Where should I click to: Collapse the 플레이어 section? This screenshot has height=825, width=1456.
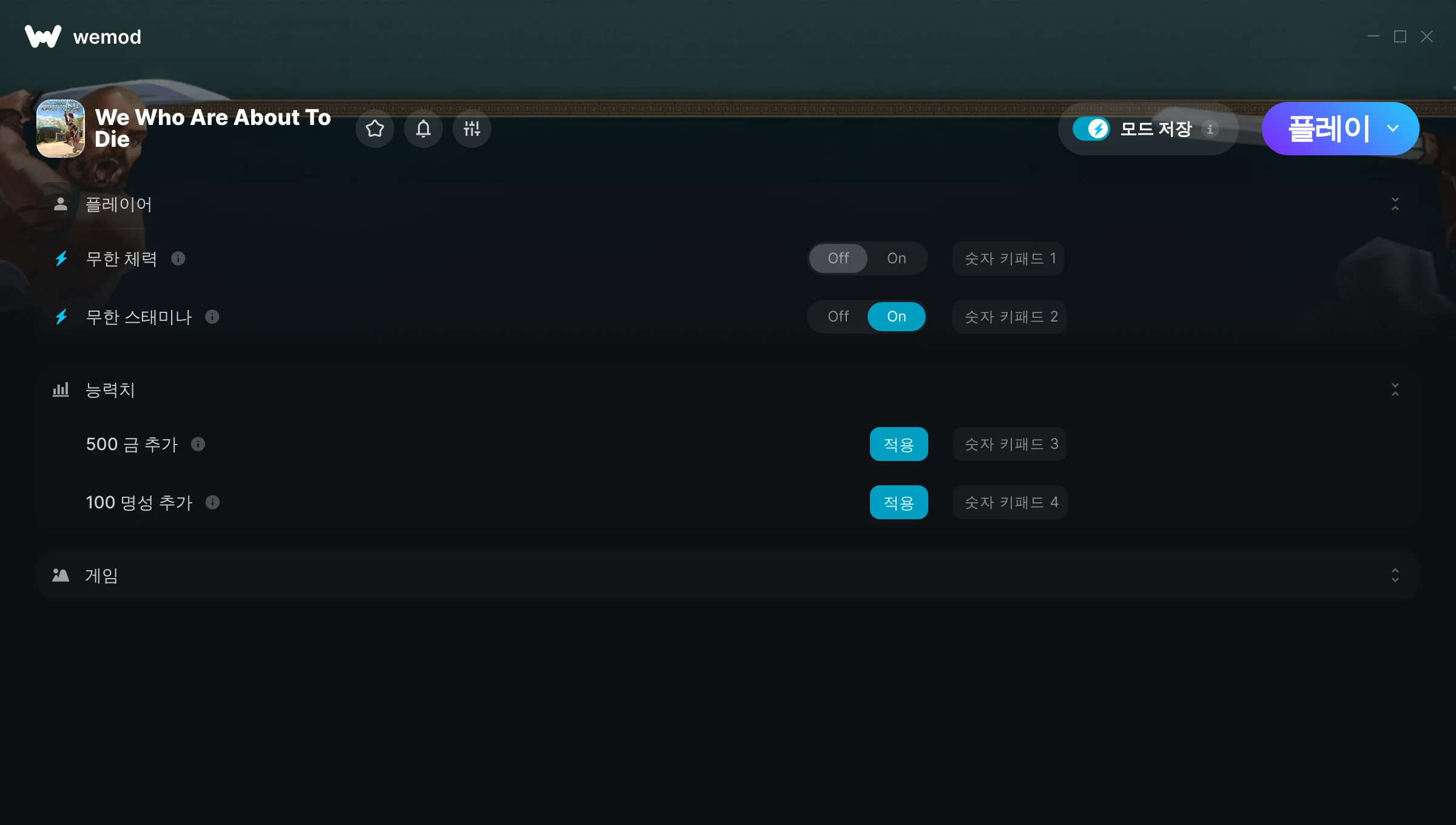point(1395,204)
